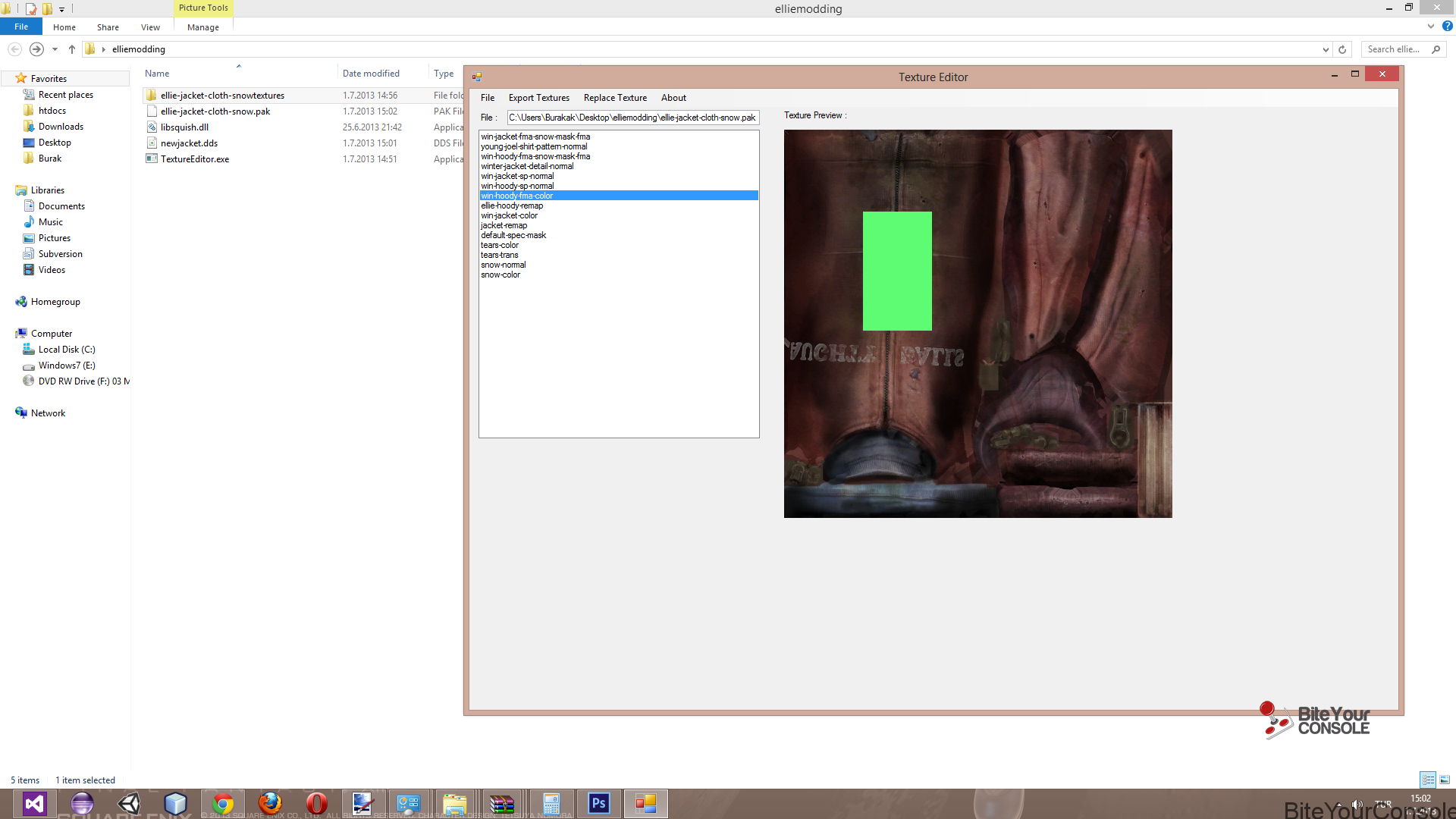Select default-spec-mask texture
Screen dimensions: 1456x819
(x=513, y=235)
